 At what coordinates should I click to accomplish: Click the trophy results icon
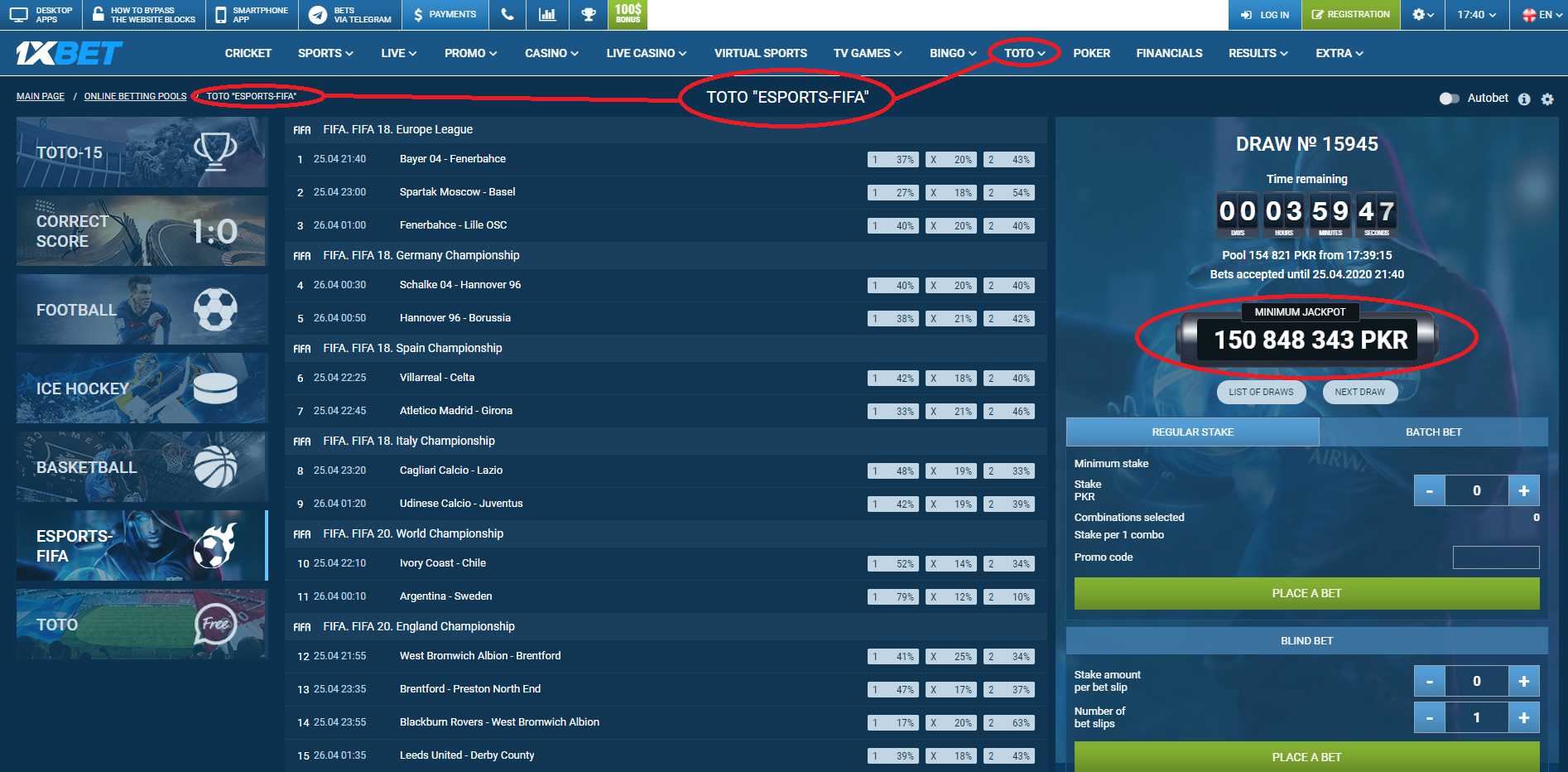click(x=589, y=14)
